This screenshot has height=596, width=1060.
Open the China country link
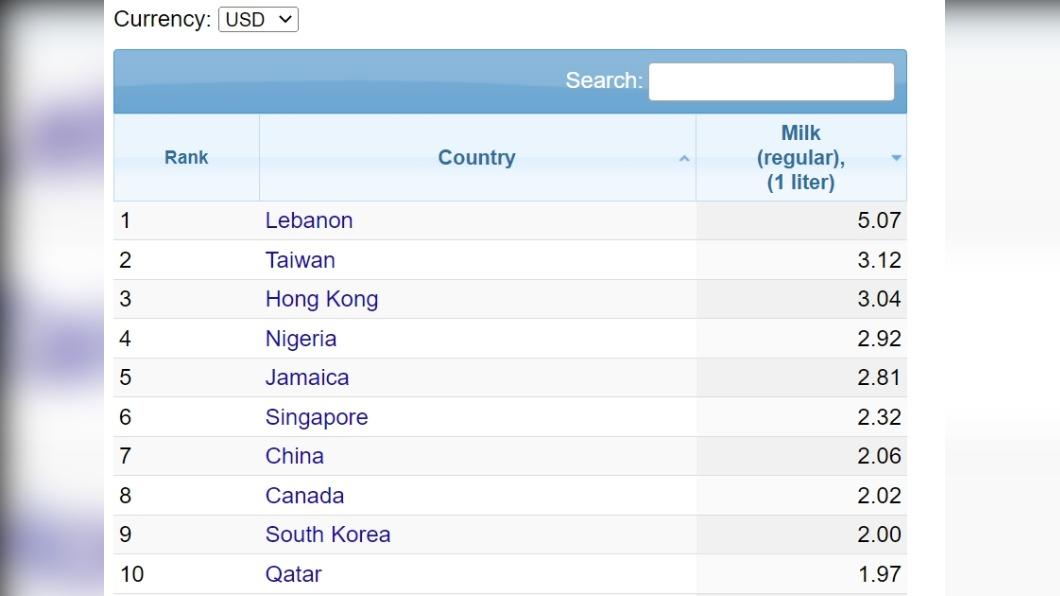pos(294,456)
